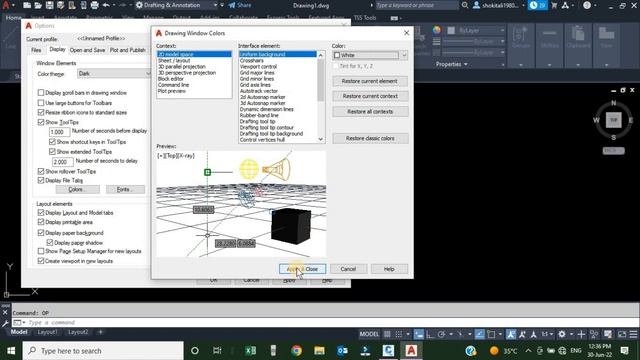This screenshot has height=360, width=640.
Task: Click Restore classic colors button
Action: (x=370, y=138)
